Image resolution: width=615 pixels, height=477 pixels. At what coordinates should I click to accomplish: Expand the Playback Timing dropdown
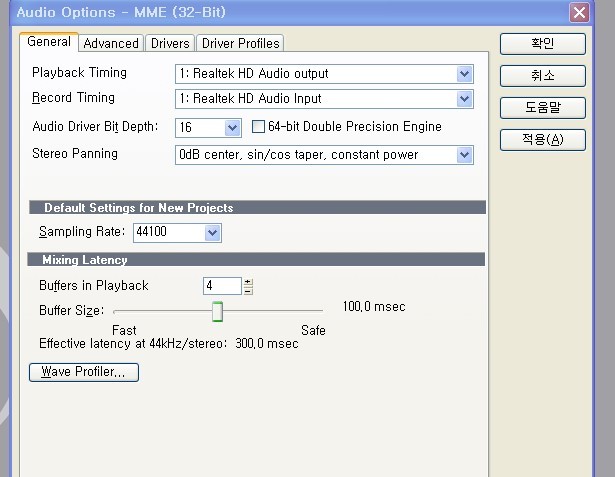pos(464,74)
